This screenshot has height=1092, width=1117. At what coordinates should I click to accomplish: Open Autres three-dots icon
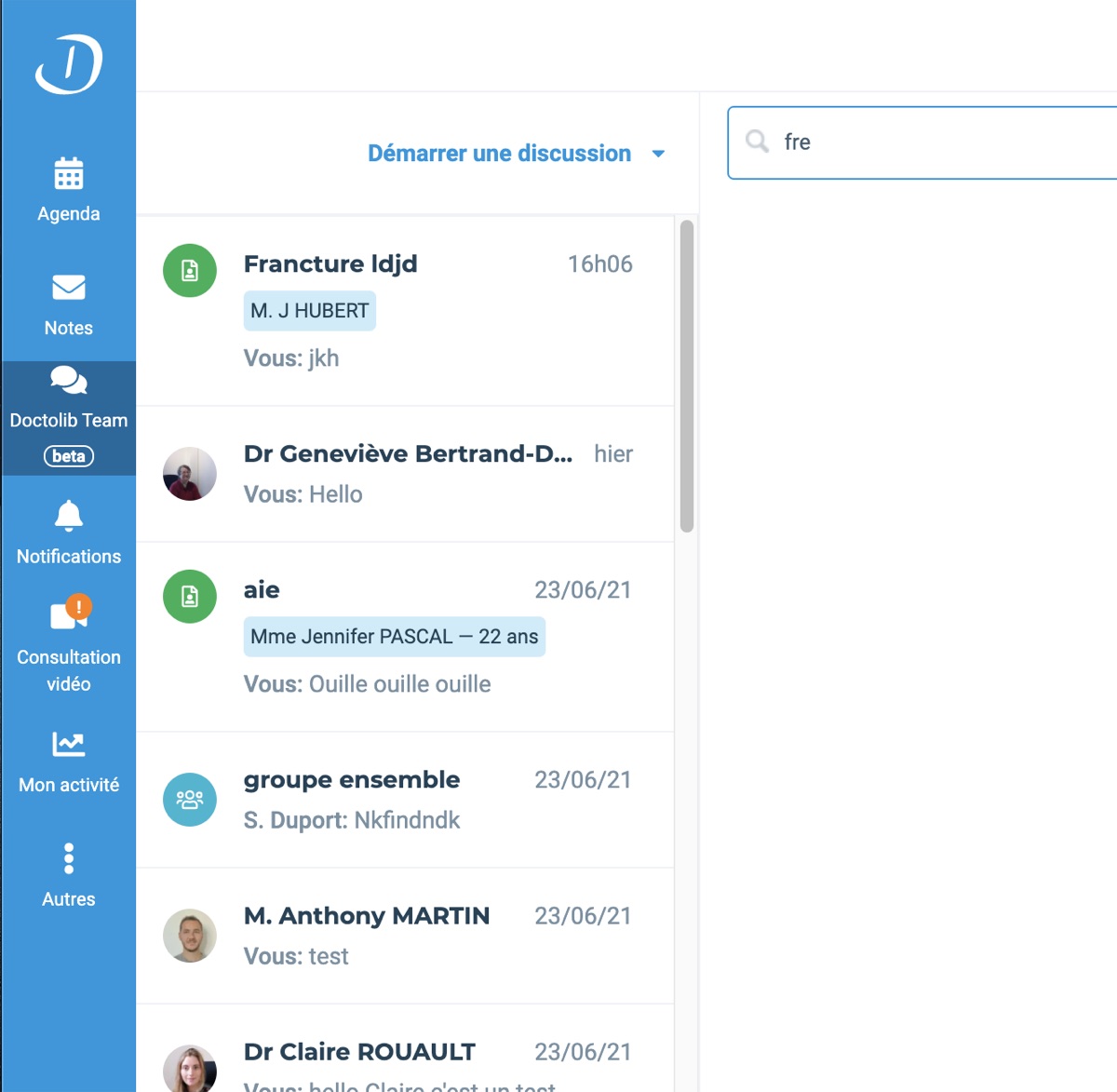pos(69,858)
